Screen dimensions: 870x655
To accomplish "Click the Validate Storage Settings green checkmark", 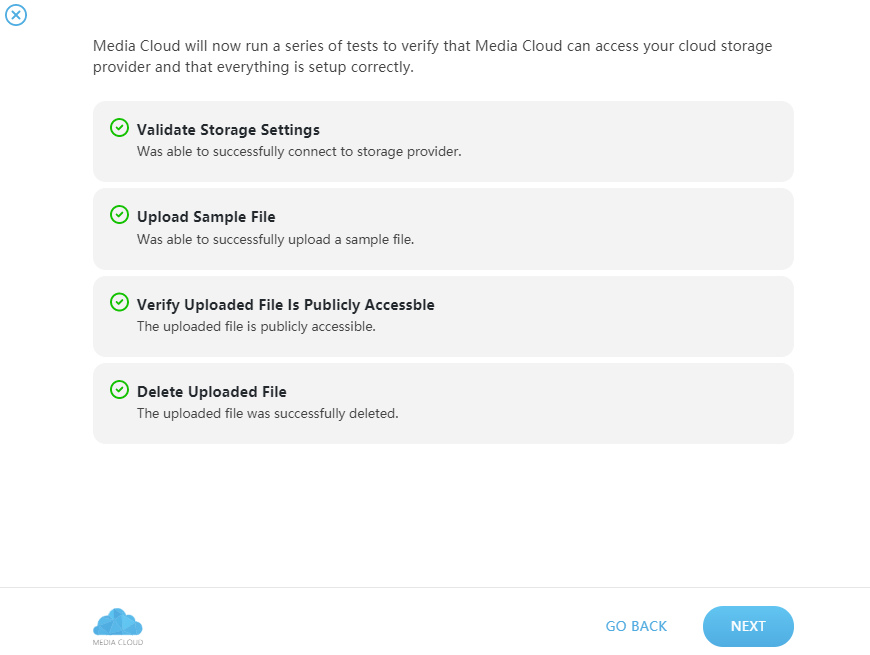I will tap(119, 128).
